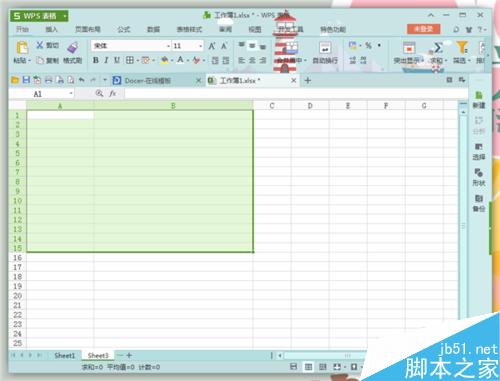Screen dimensions: 500x381
Task: Open the Insert ribbon tab
Action: [51, 29]
